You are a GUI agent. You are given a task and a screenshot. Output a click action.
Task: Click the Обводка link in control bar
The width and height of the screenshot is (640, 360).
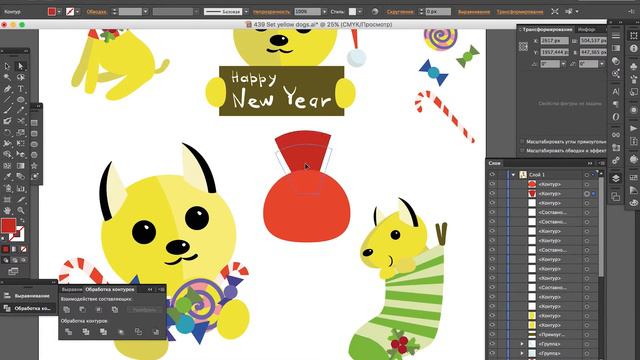pyautogui.click(x=96, y=12)
